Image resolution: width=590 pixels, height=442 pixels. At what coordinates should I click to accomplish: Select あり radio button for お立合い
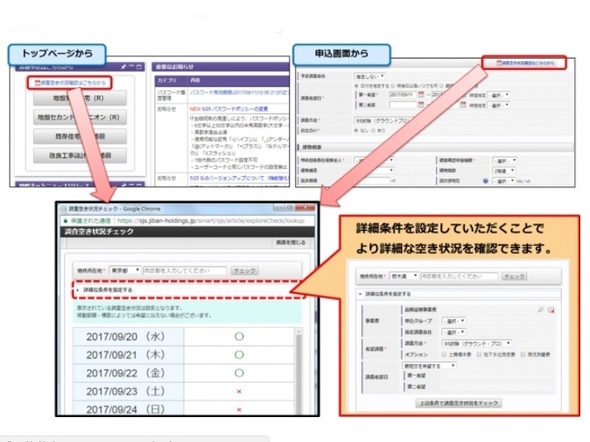(374, 131)
